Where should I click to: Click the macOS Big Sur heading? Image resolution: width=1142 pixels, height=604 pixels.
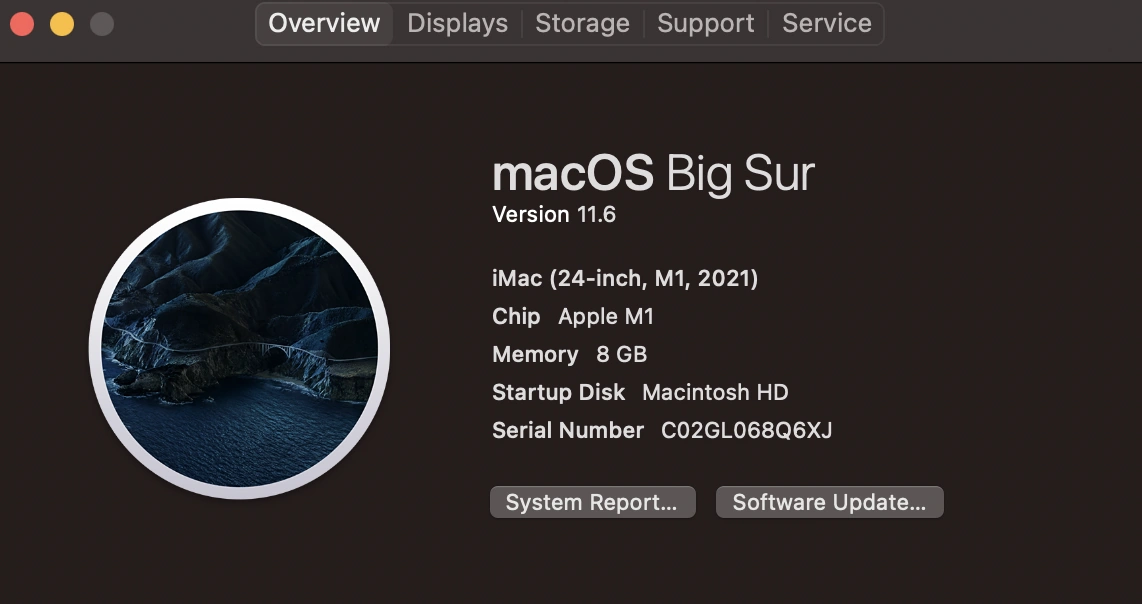(653, 173)
